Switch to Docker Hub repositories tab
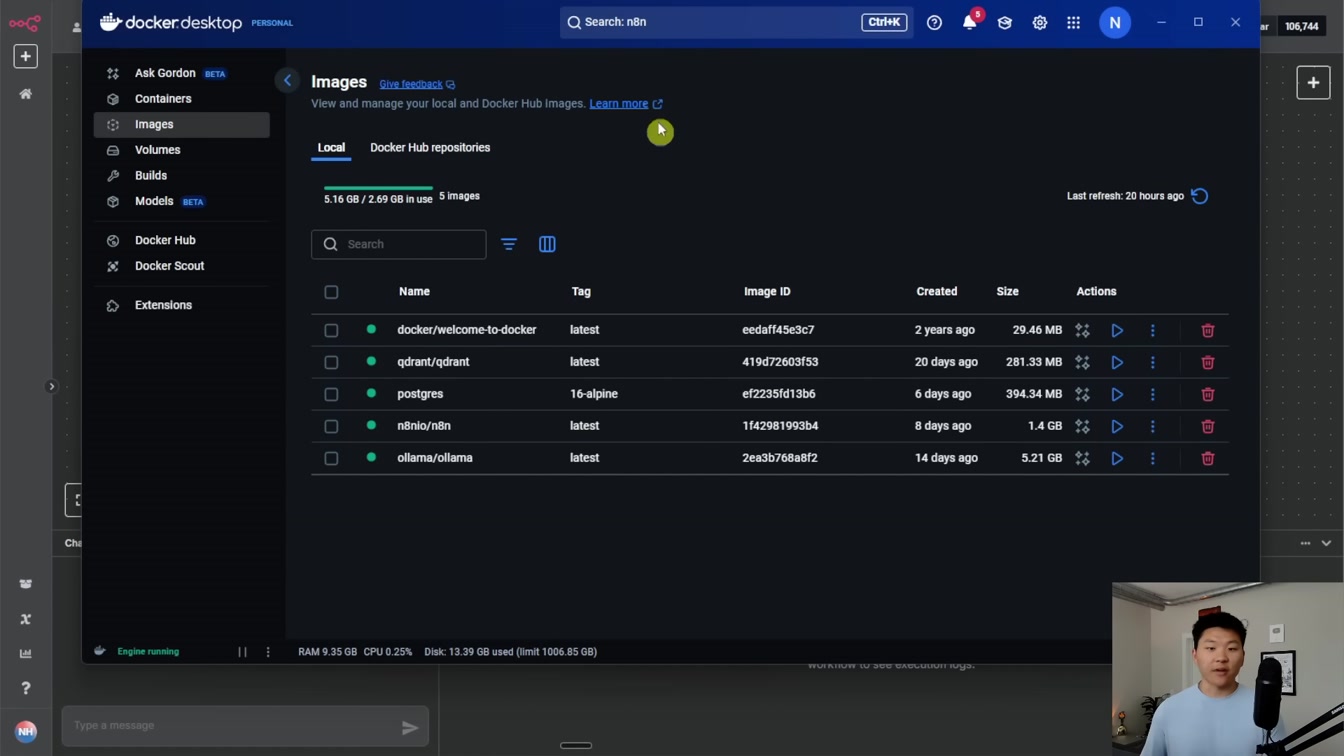This screenshot has width=1344, height=756. tap(430, 147)
